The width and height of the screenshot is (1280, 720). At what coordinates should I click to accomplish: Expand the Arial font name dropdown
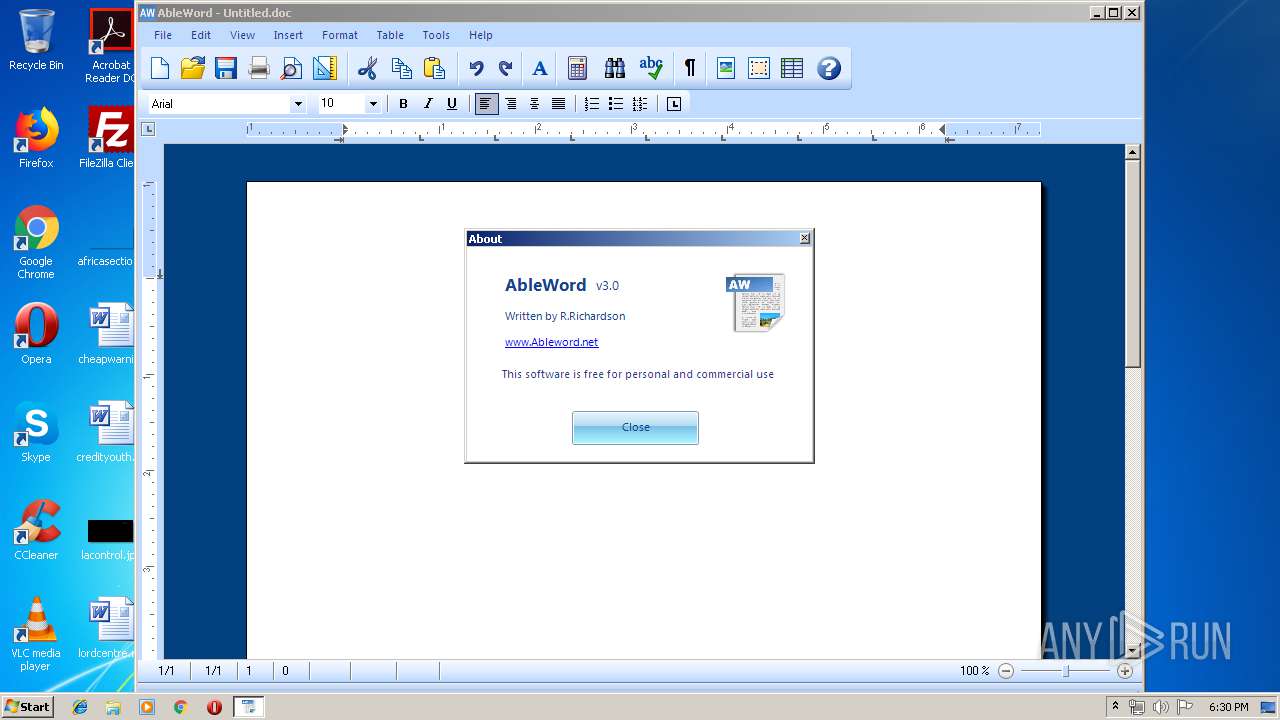click(x=297, y=104)
